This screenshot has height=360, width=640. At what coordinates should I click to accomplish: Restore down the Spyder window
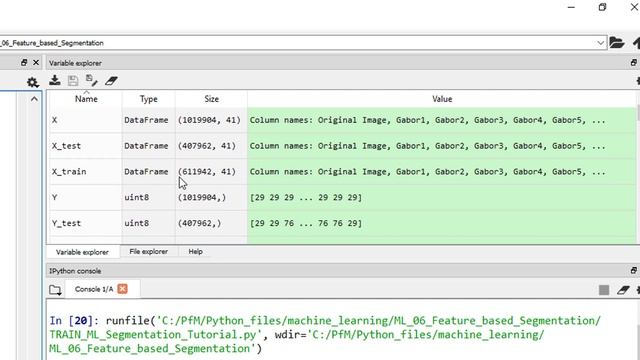click(602, 7)
